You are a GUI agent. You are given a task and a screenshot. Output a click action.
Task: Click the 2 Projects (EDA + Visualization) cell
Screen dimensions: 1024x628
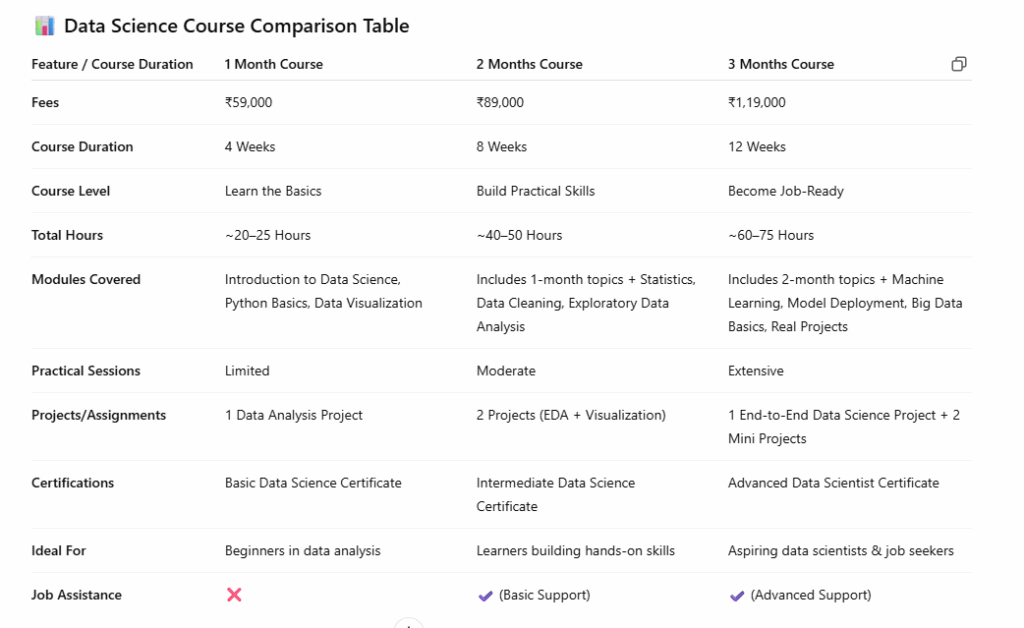pos(571,415)
